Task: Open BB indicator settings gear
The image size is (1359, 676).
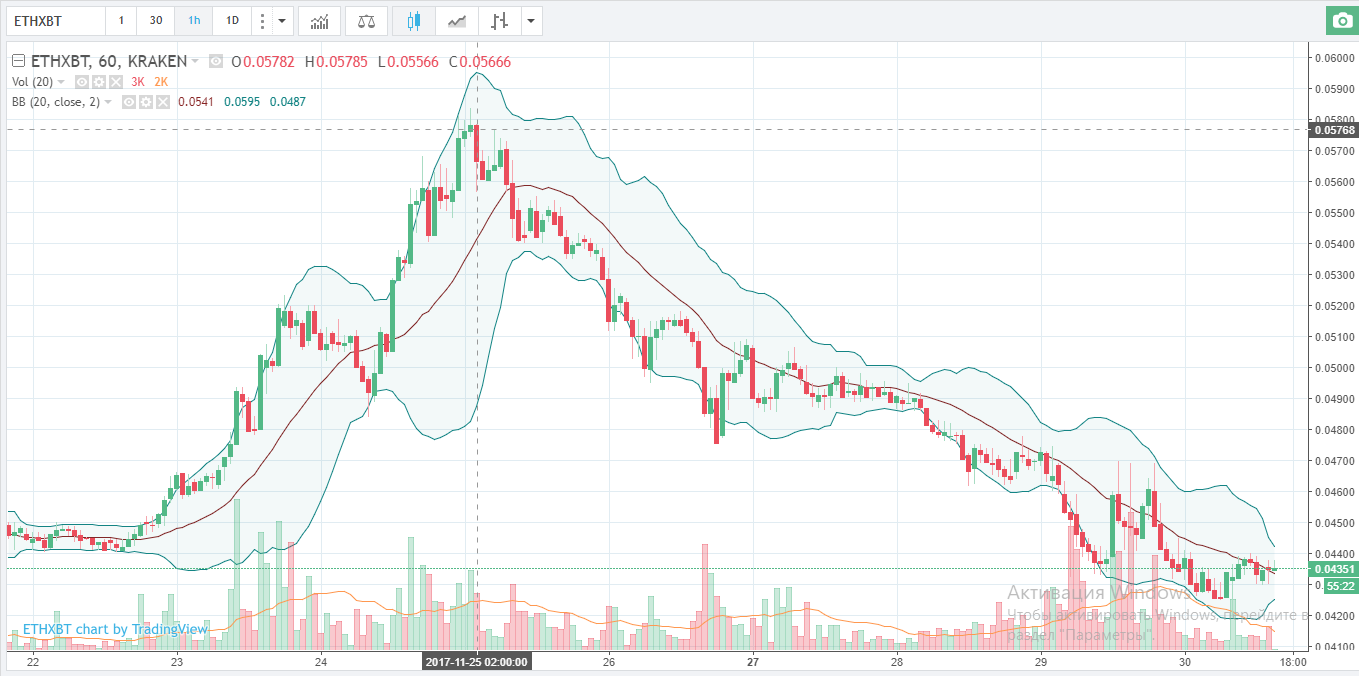Action: coord(145,101)
